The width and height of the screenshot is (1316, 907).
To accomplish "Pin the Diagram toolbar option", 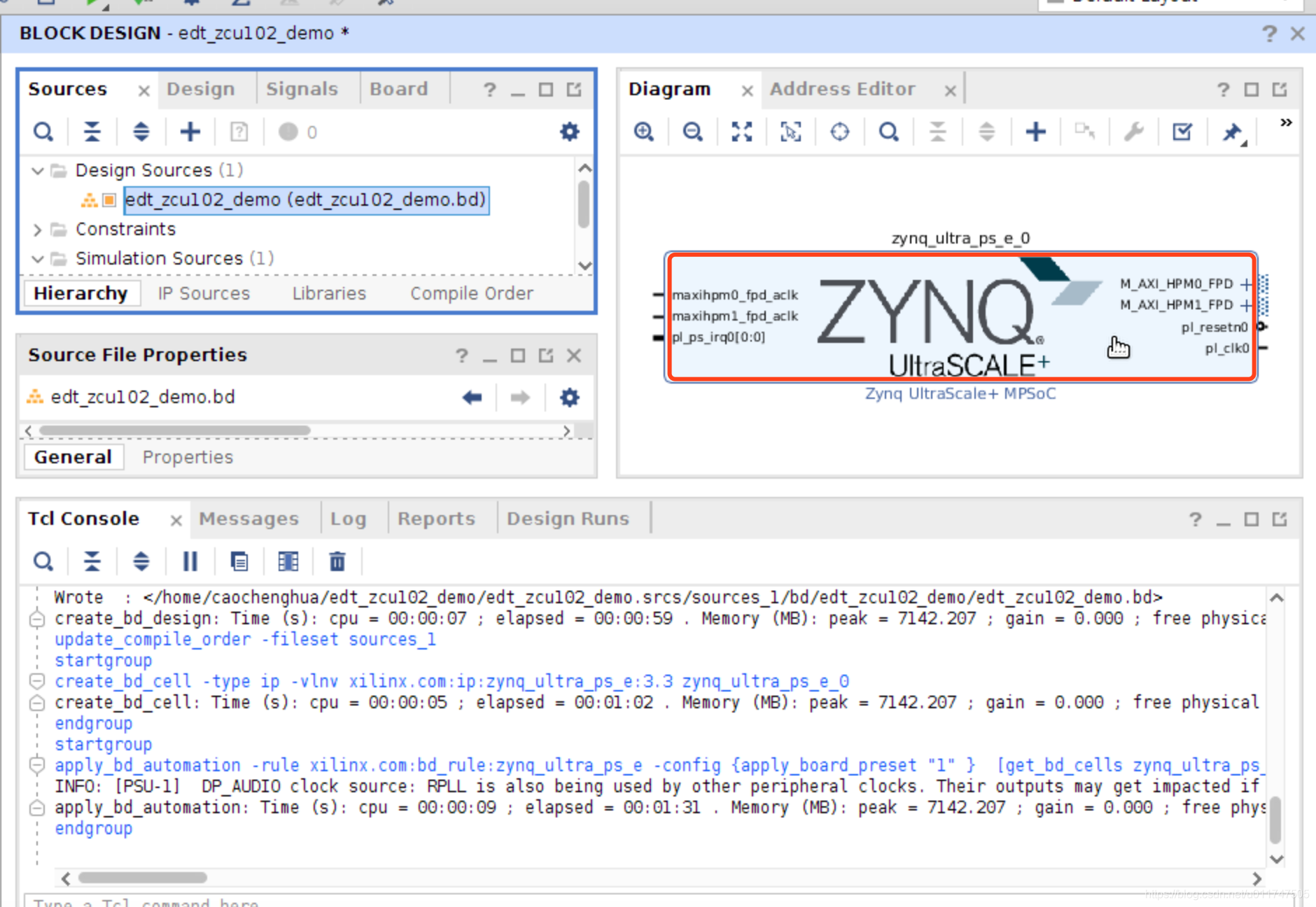I will 1233,132.
